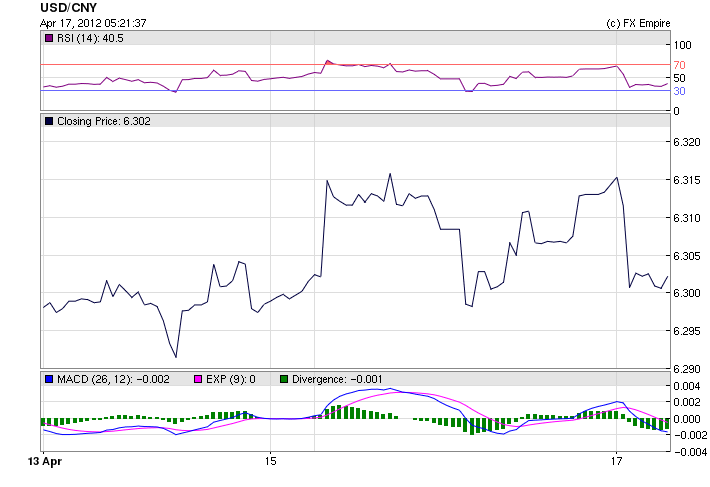Click the 6.315 price axis label
Viewport: 710px width, 487px height.
[x=686, y=180]
